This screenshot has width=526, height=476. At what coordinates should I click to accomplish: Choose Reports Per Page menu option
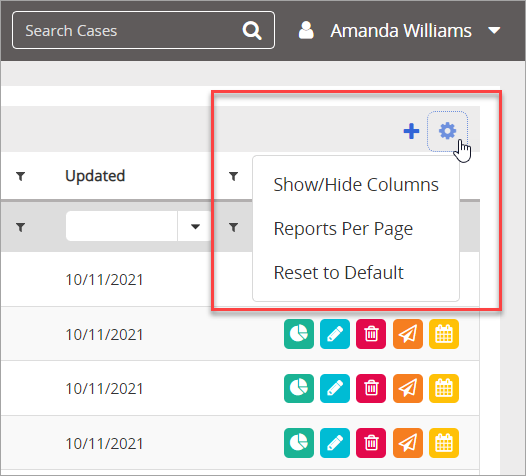tap(343, 229)
